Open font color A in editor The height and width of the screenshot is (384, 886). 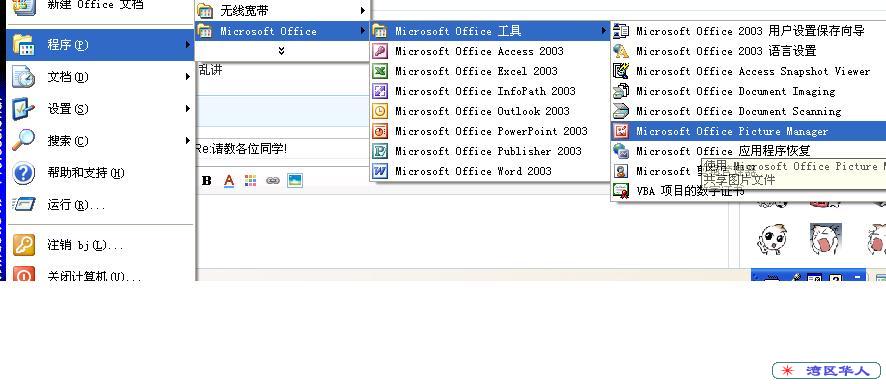coord(228,181)
